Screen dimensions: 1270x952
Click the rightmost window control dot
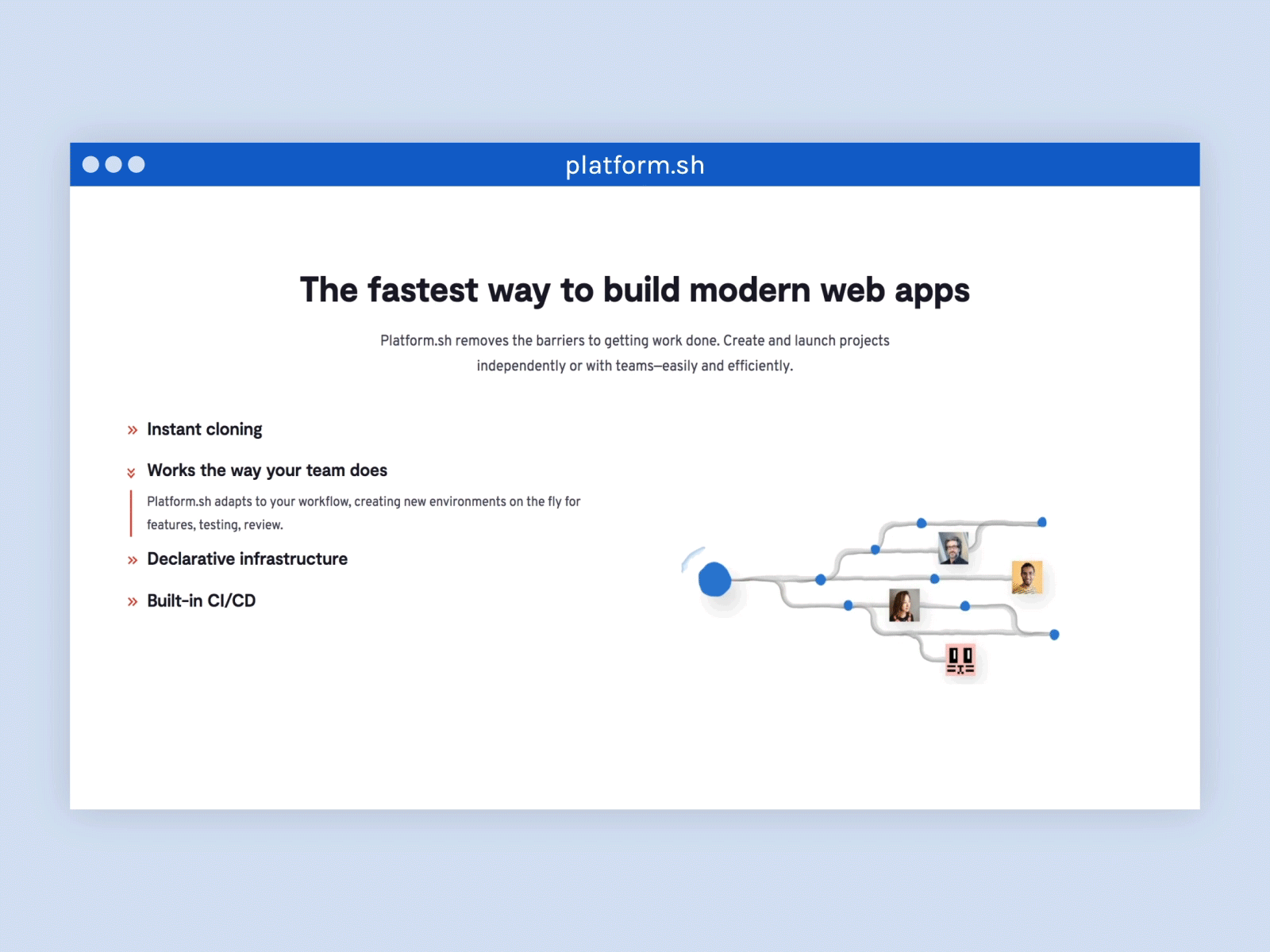(137, 164)
